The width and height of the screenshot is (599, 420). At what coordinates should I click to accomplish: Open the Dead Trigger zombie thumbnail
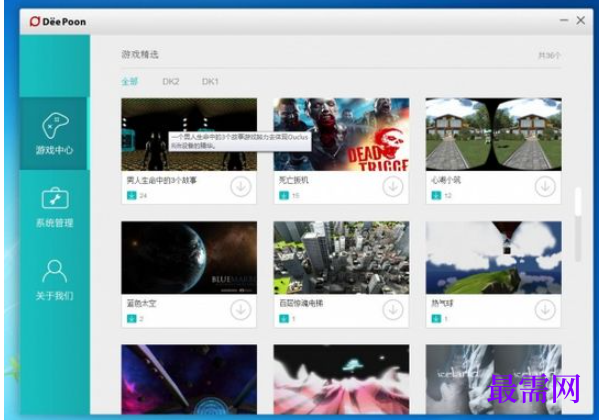click(341, 135)
